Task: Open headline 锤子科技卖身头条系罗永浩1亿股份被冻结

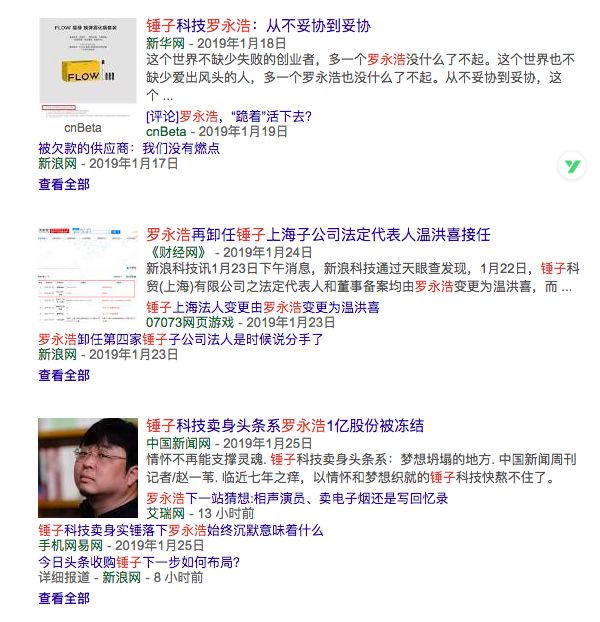Action: 285,426
